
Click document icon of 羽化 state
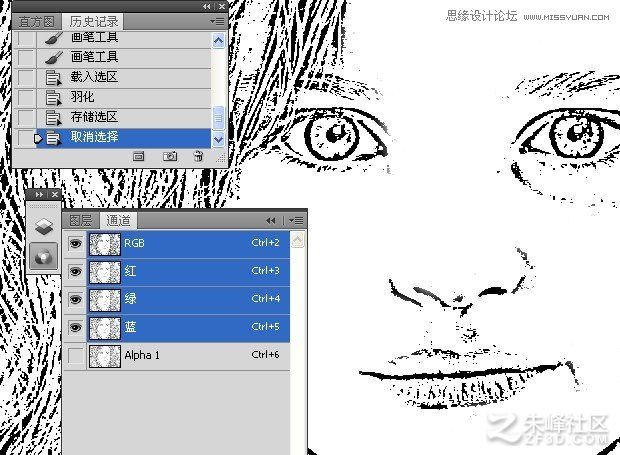pos(53,98)
